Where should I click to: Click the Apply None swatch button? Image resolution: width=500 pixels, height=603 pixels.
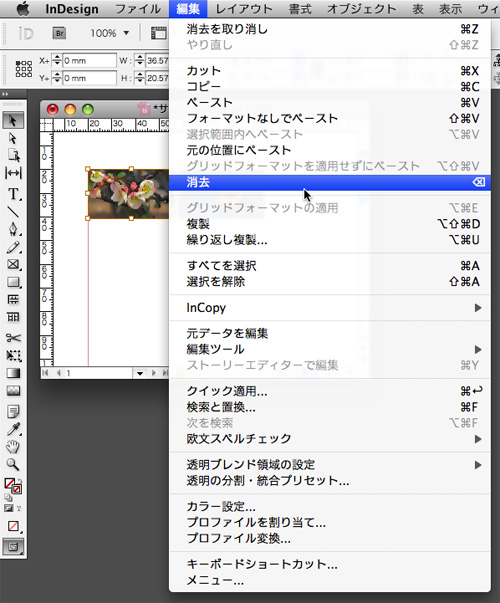[x=13, y=526]
